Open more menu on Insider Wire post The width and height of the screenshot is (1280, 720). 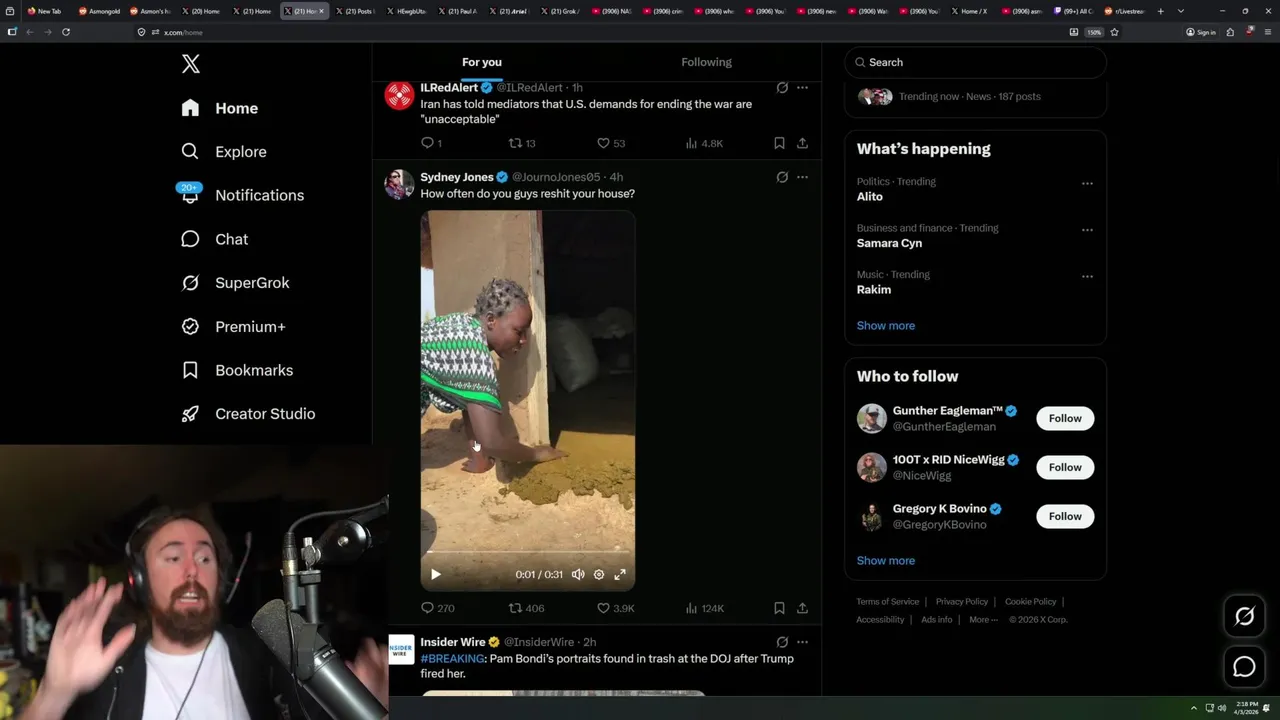802,642
